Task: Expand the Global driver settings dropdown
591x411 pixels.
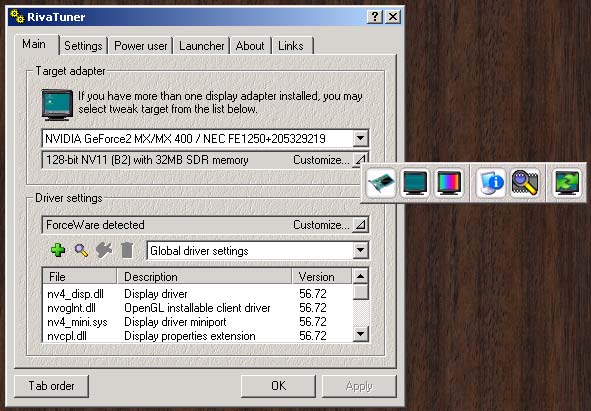Action: tap(360, 250)
